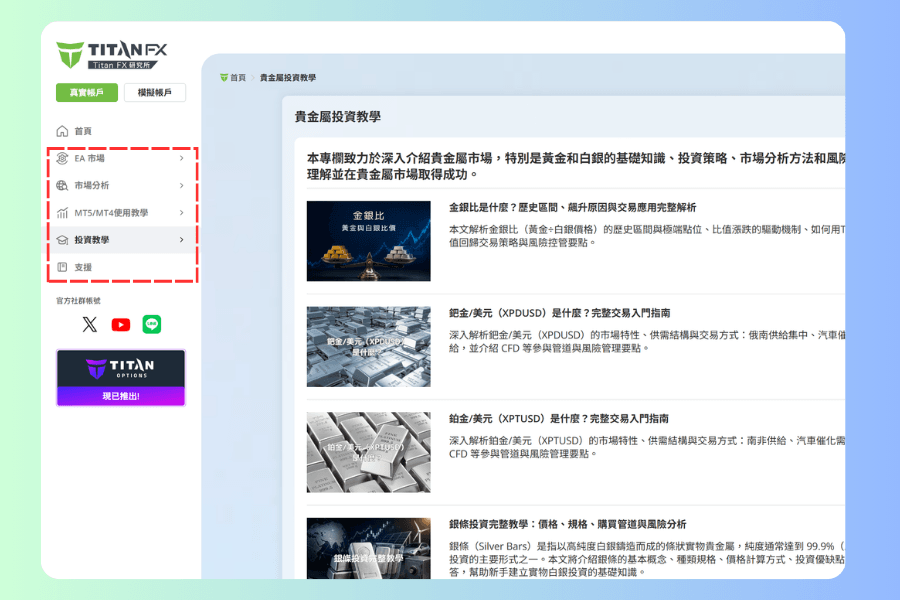Click the breadcrumb Titan shield icon
Image resolution: width=900 pixels, height=600 pixels.
coord(224,78)
